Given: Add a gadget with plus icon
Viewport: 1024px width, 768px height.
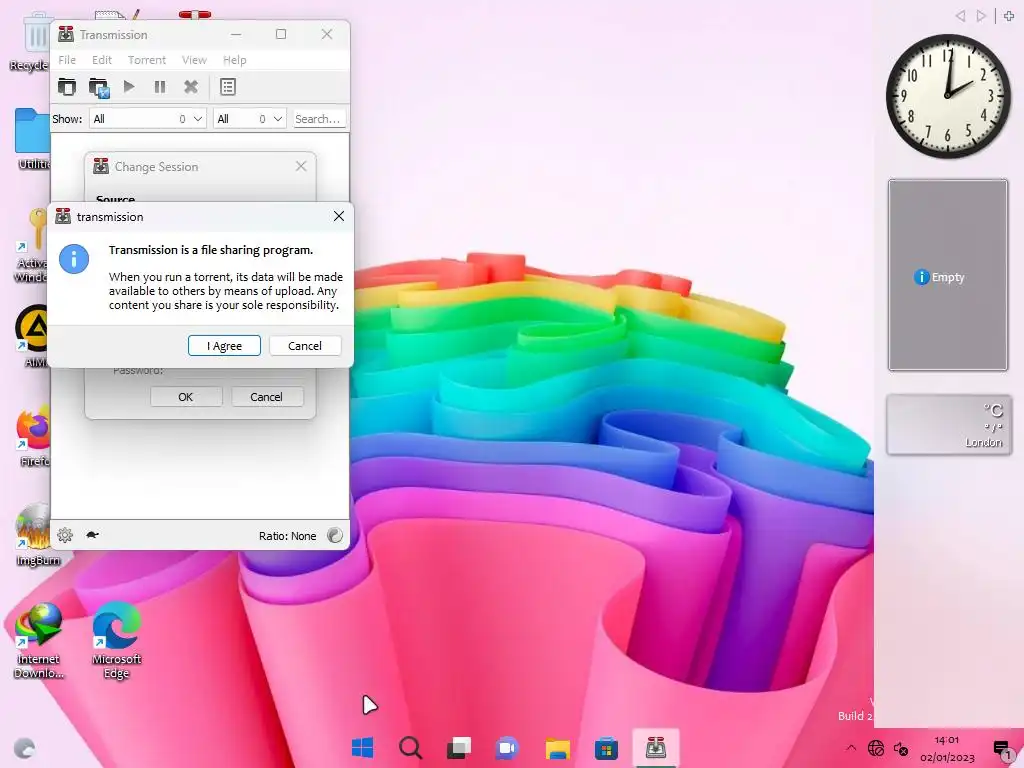Looking at the screenshot, I should (1008, 16).
